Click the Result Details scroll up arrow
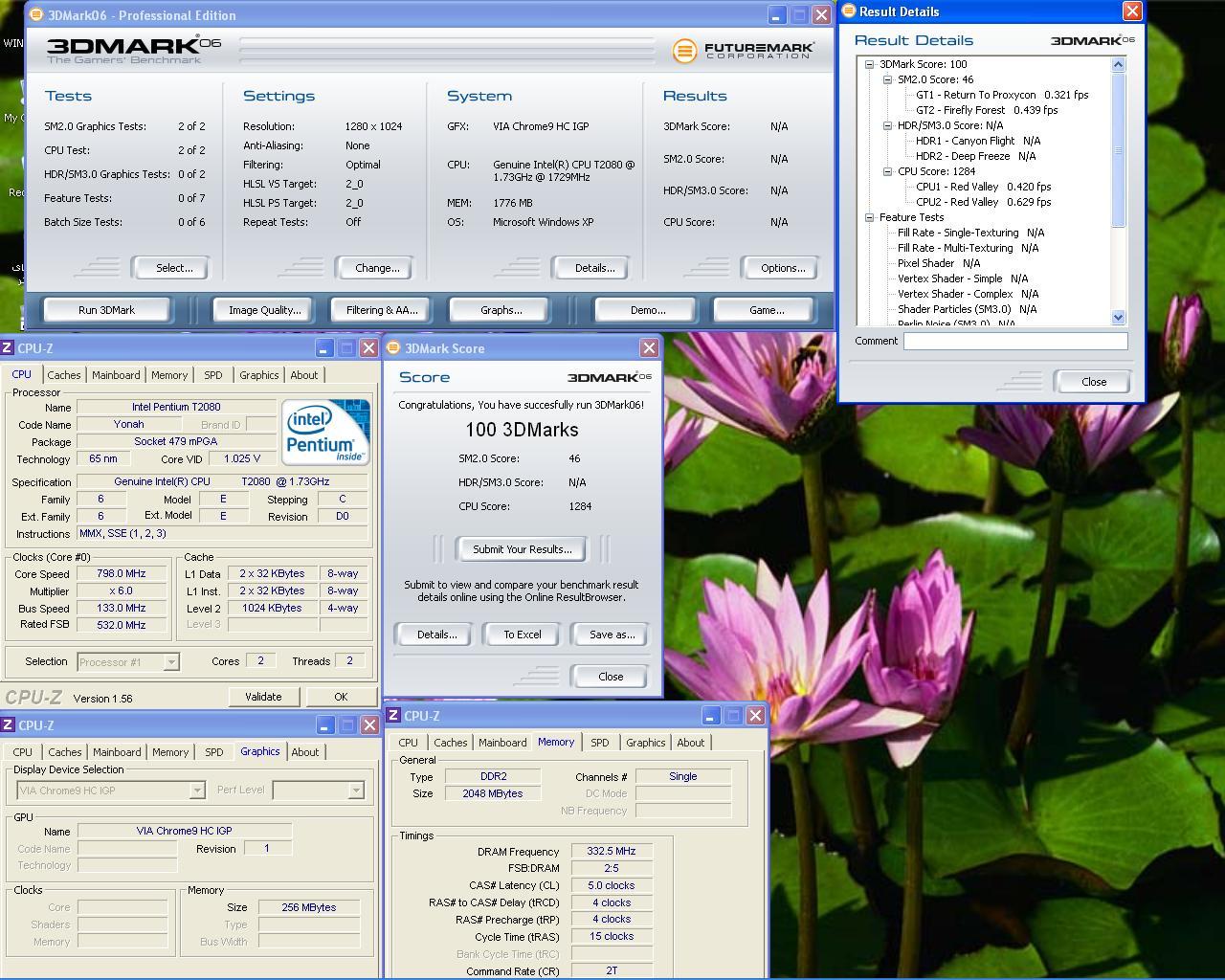Viewport: 1225px width, 980px height. [1118, 64]
